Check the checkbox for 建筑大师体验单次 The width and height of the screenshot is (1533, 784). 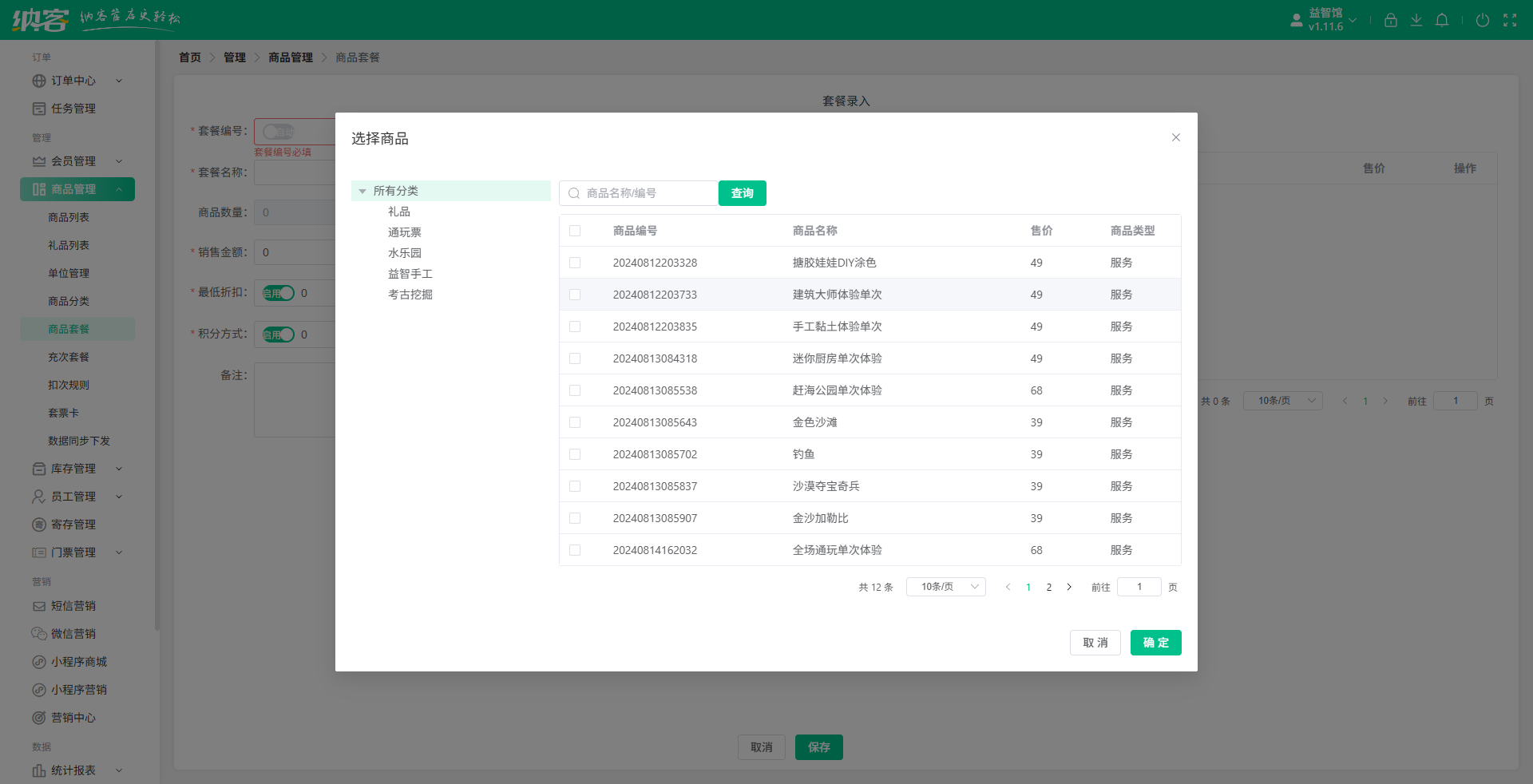point(576,295)
